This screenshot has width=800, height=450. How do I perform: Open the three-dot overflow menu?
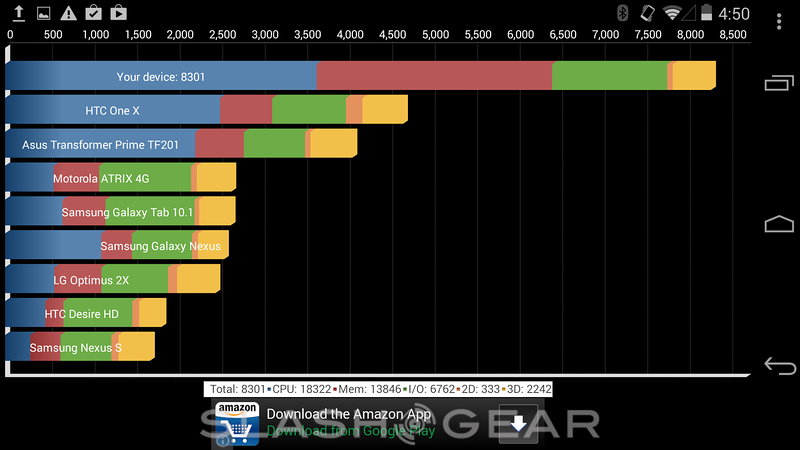point(779,20)
